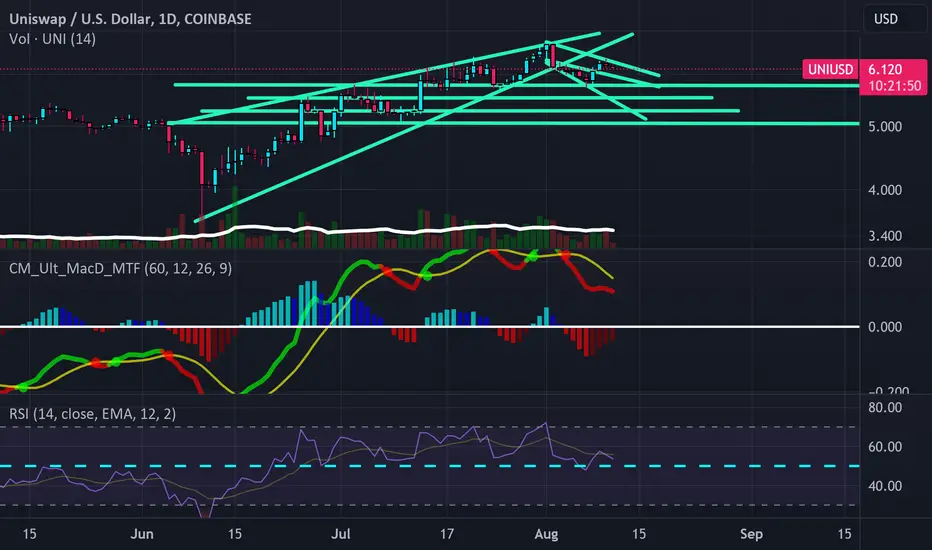Click the 0.000 MACD axis label
Screen dimensions: 932x550
click(x=884, y=327)
